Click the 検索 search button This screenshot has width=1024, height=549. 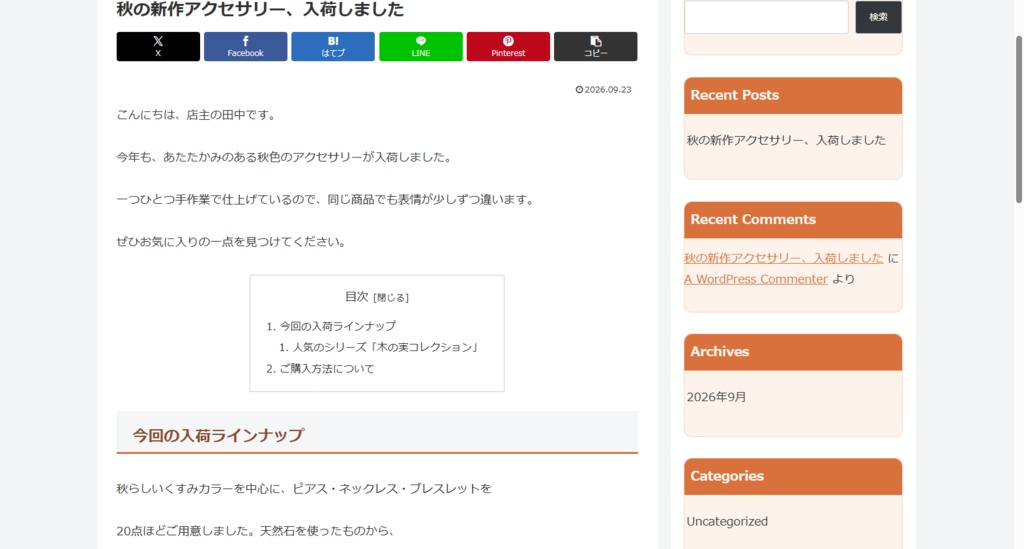coord(878,17)
